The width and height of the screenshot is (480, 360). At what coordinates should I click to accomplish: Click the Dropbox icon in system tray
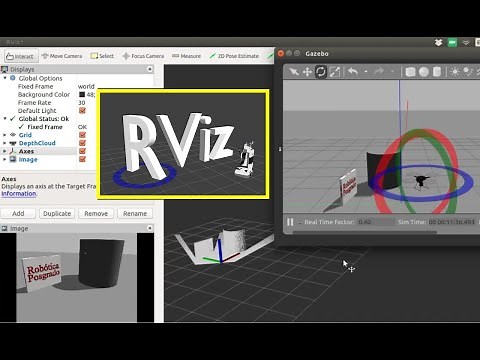point(438,42)
